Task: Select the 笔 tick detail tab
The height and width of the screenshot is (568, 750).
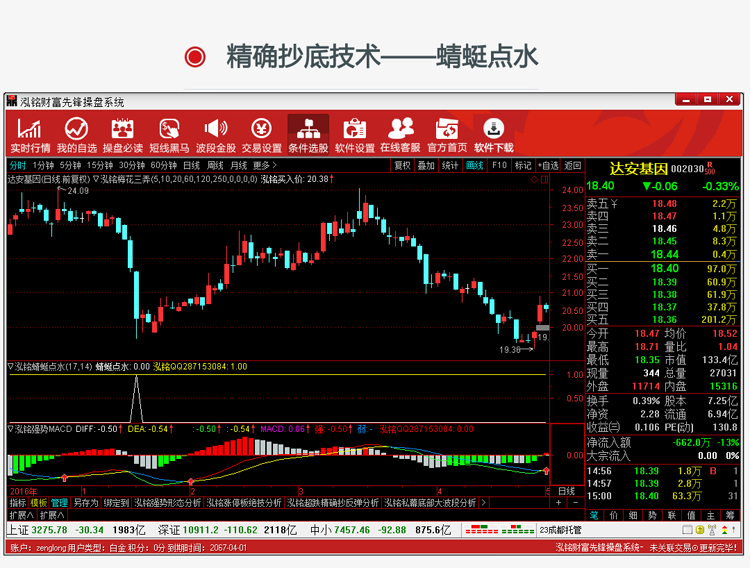Action: (x=594, y=515)
